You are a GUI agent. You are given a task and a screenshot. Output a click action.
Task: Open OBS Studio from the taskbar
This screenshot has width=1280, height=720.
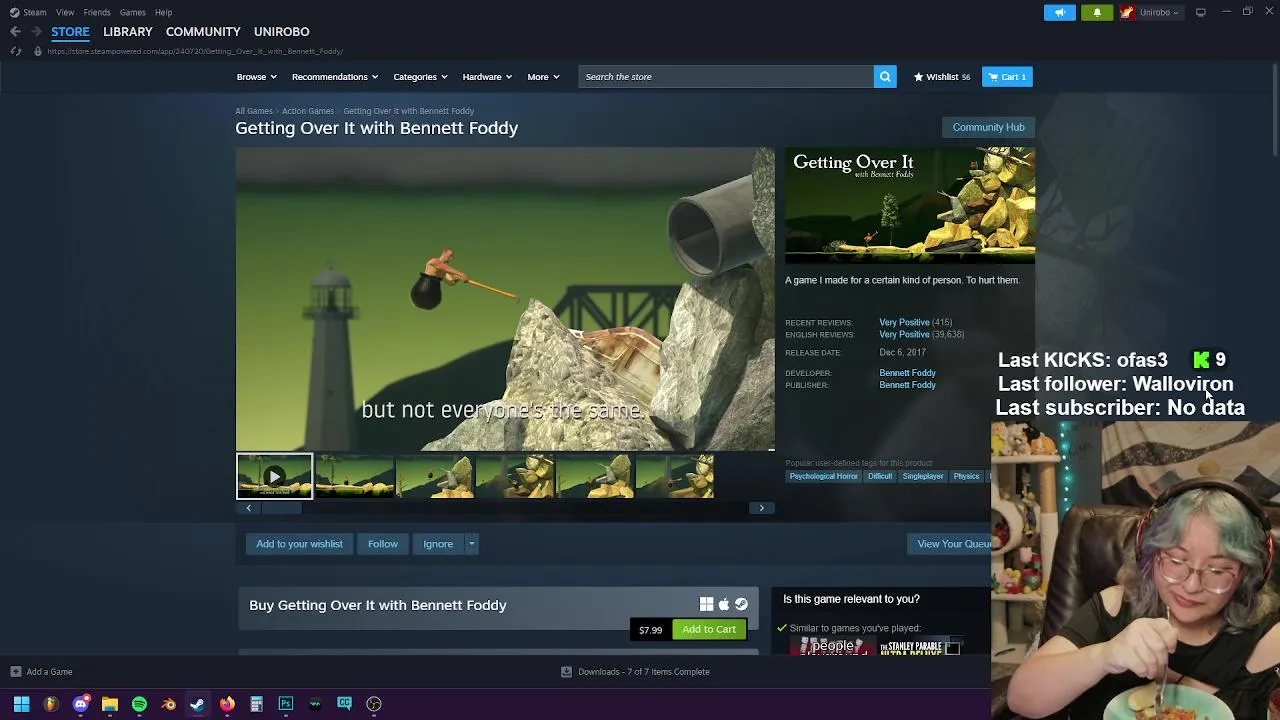[374, 704]
